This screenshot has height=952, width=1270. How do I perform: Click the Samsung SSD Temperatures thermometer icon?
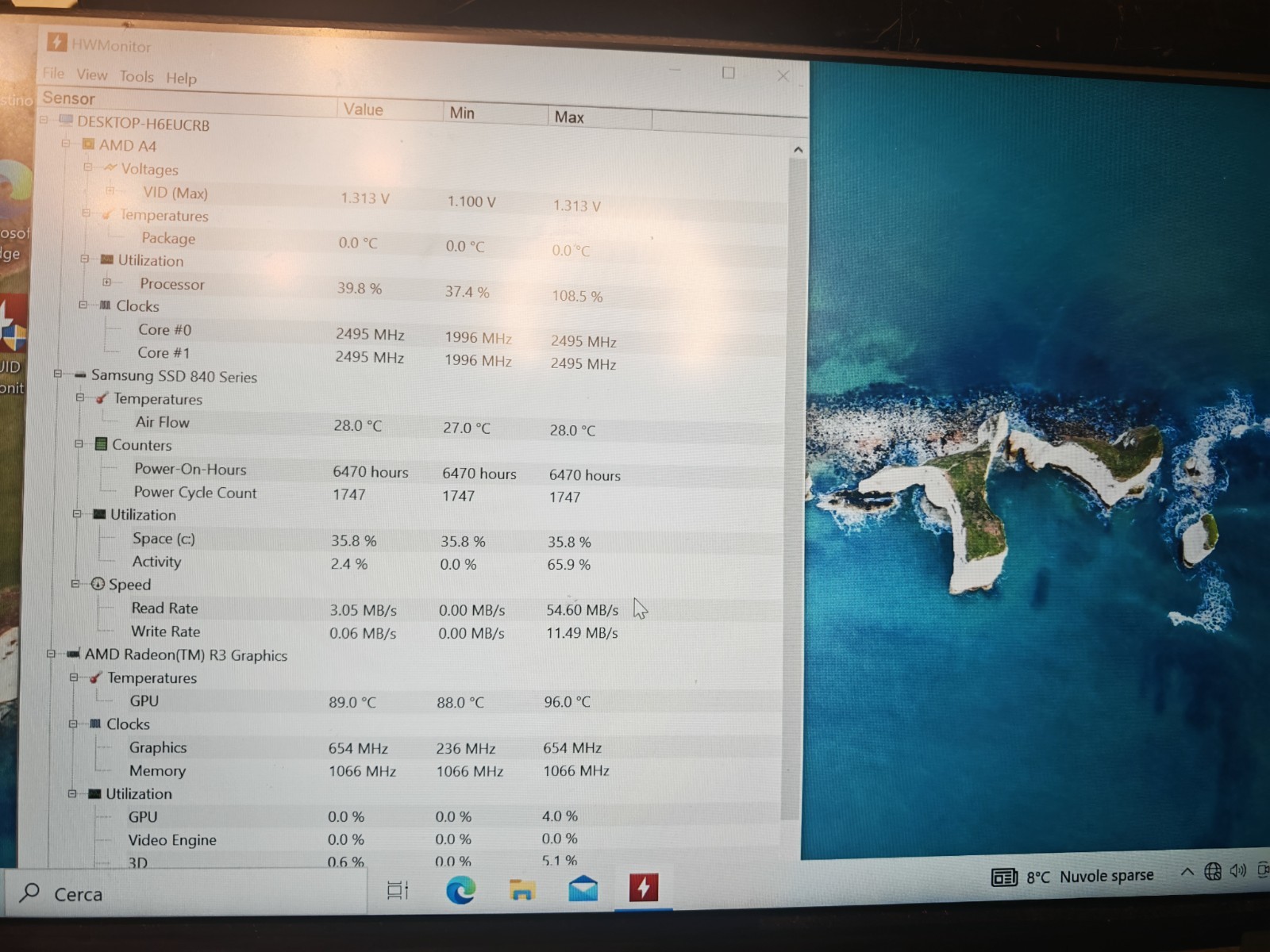pos(102,397)
